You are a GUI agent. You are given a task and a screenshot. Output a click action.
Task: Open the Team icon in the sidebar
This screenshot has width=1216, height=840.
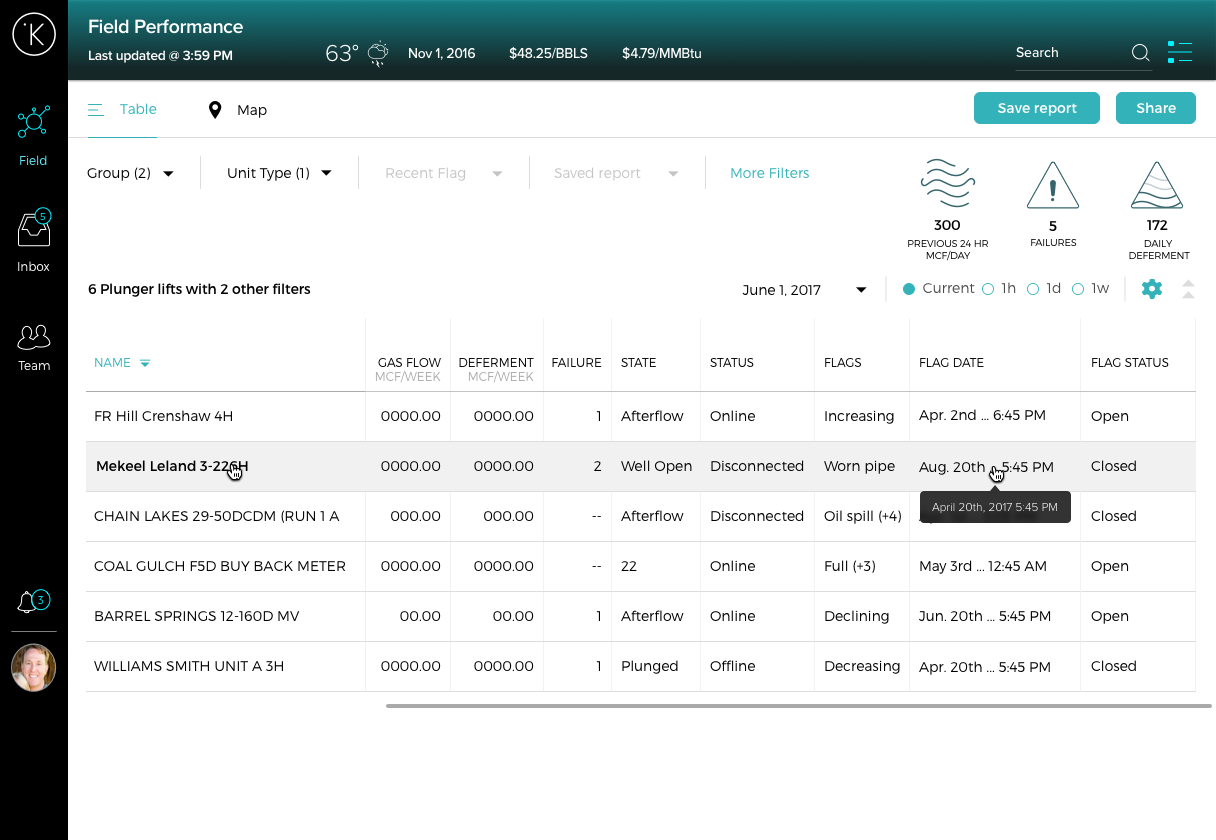coord(34,337)
